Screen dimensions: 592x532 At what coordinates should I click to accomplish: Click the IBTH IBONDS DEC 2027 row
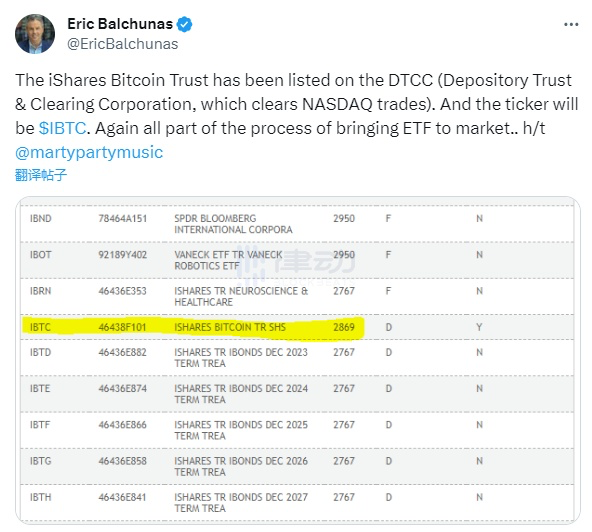click(297, 503)
